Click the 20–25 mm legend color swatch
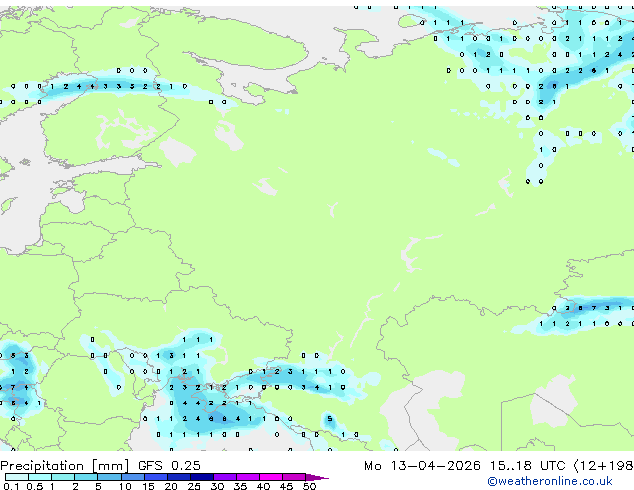Image resolution: width=634 pixels, height=490 pixels. pos(178,477)
